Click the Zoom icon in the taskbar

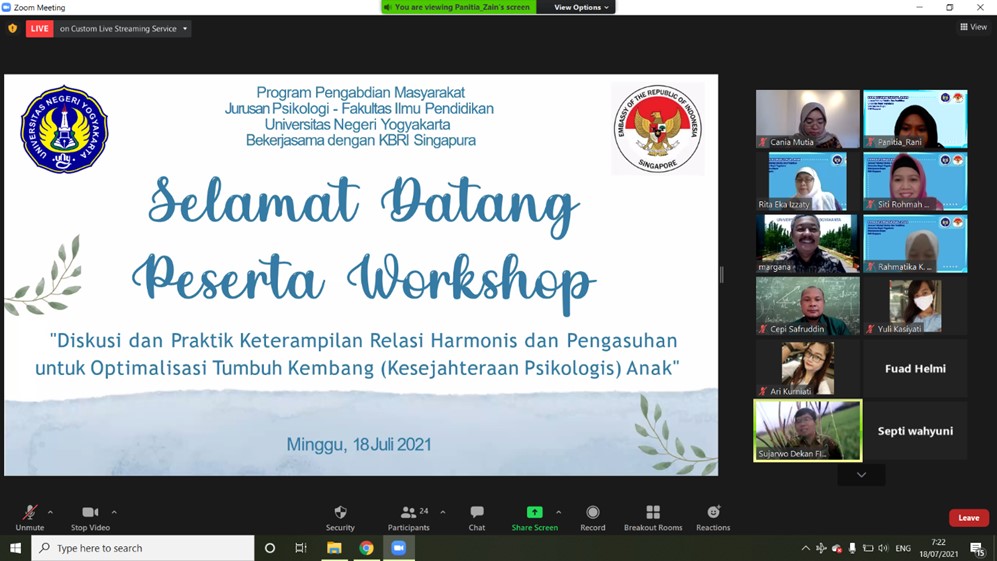(x=399, y=548)
